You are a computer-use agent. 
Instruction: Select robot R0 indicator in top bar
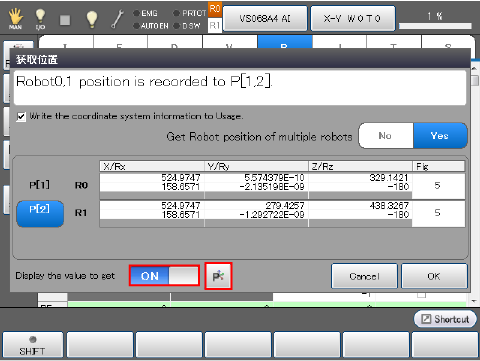pos(215,9)
